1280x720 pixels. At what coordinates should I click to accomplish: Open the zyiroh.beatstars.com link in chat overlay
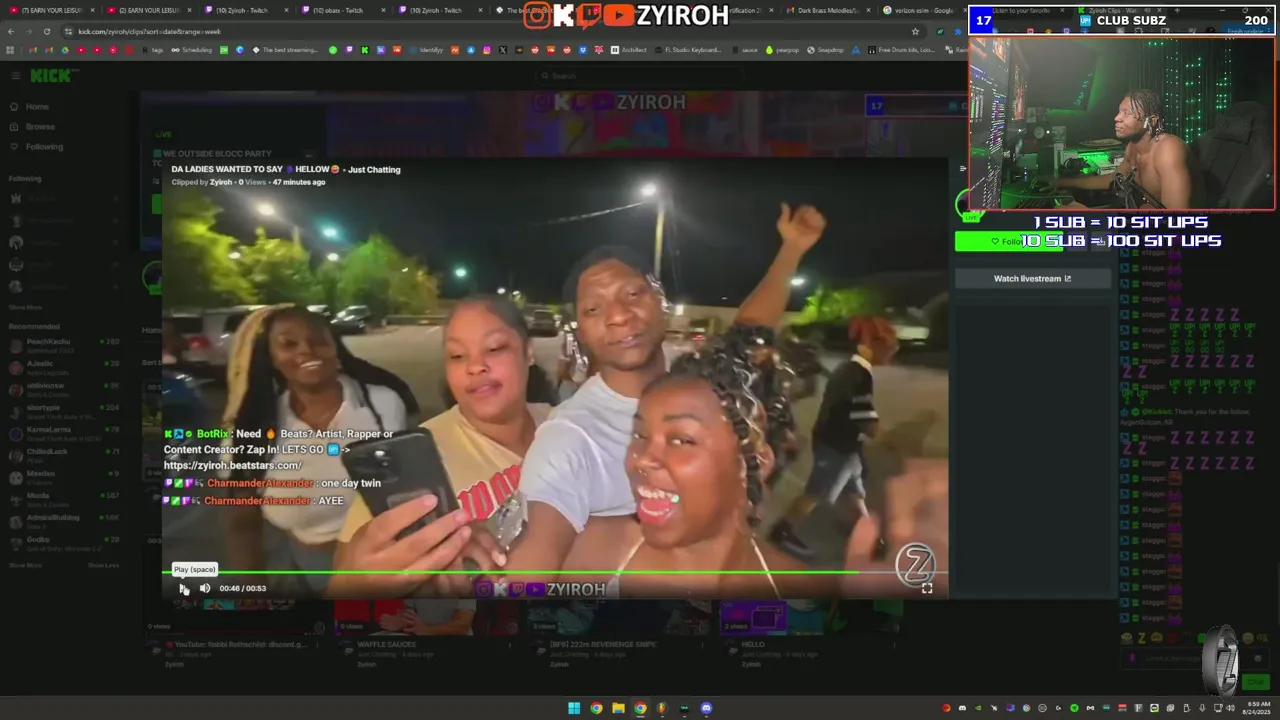click(x=232, y=466)
